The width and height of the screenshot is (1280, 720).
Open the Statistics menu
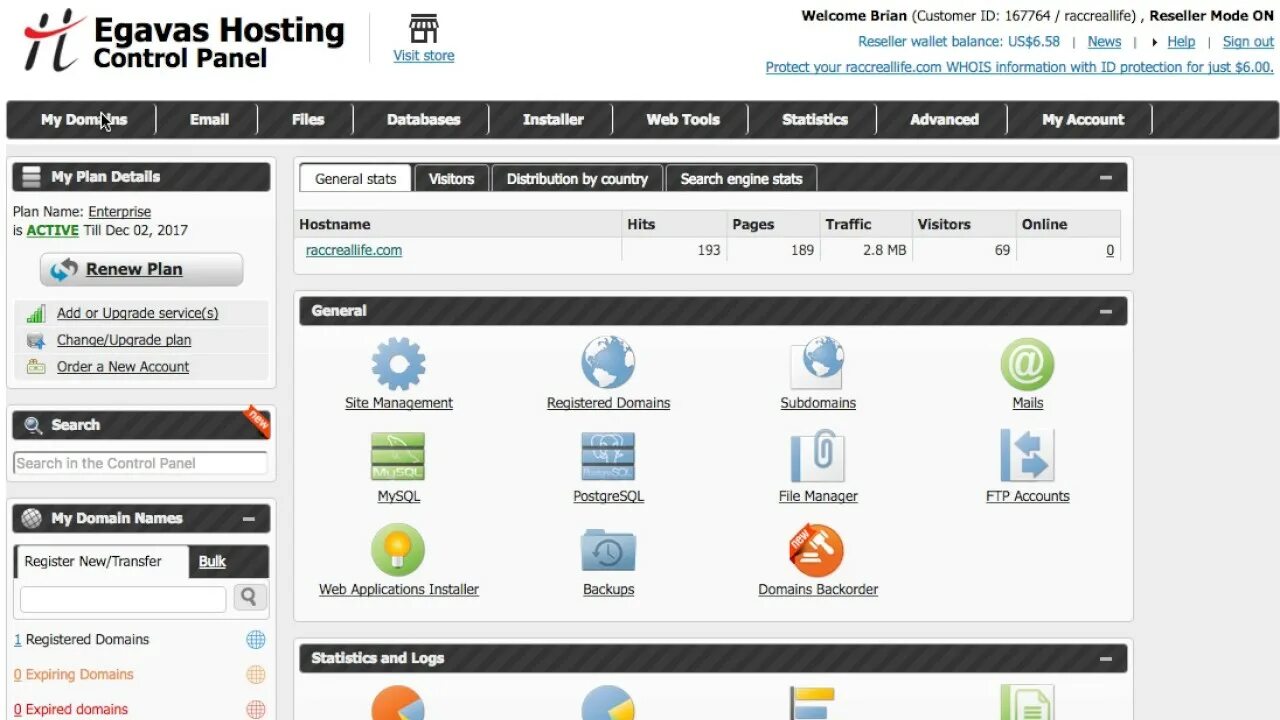point(814,119)
